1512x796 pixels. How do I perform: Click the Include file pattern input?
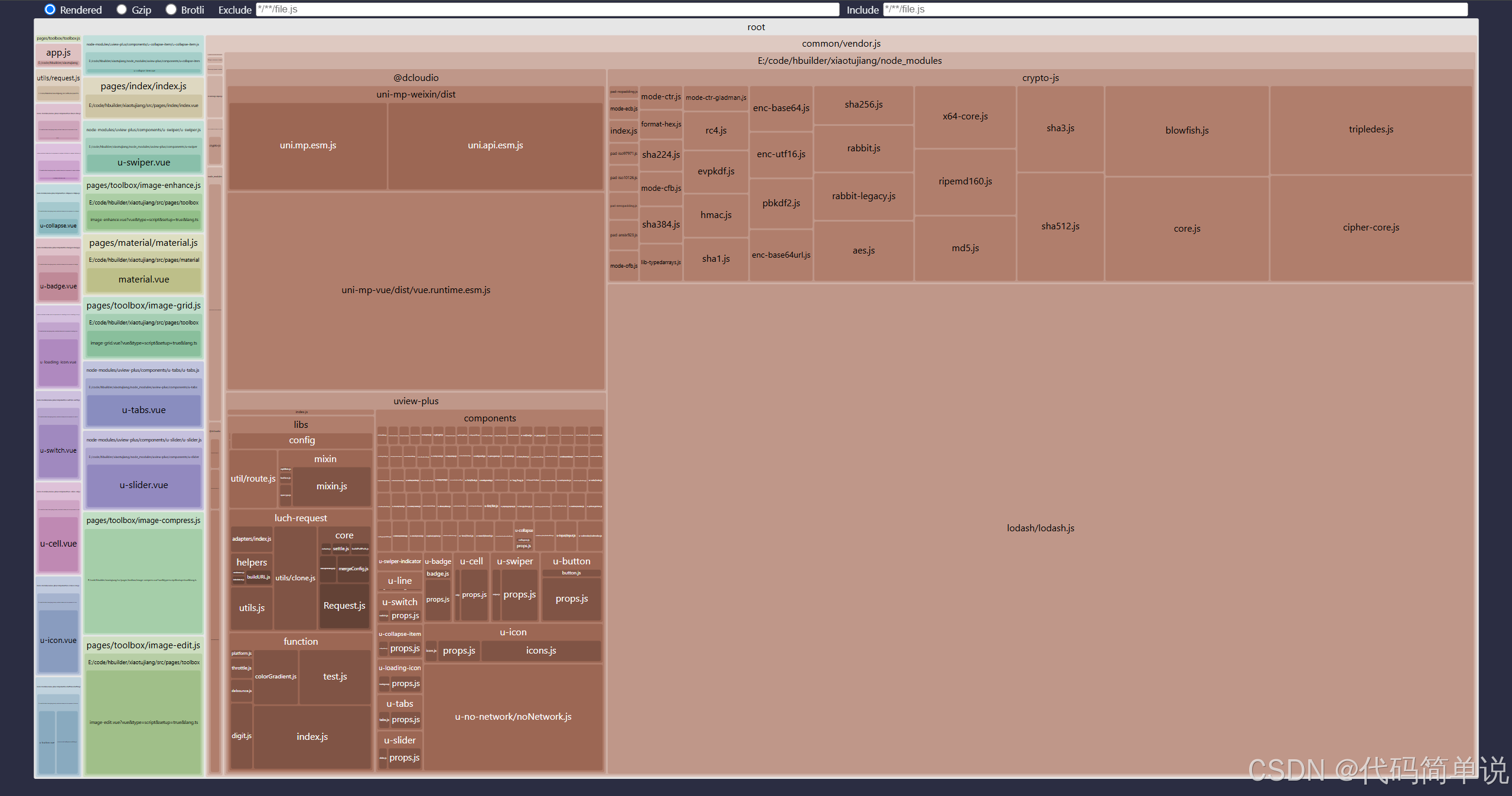pos(1175,9)
